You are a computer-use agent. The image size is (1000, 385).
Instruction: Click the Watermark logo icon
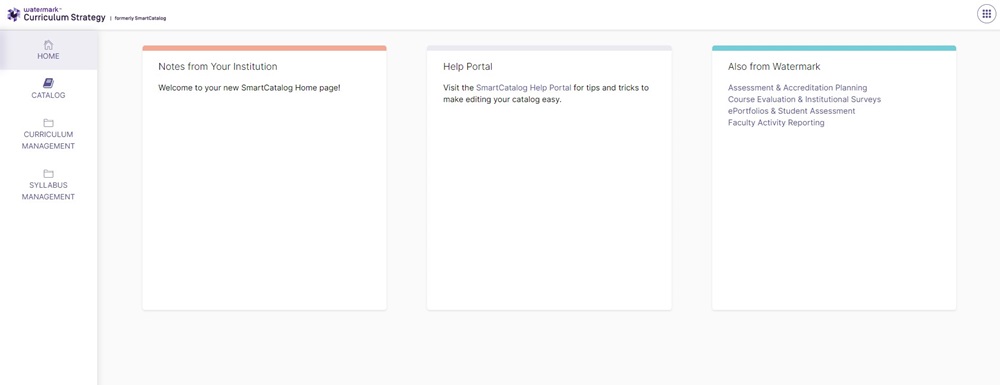tap(13, 14)
